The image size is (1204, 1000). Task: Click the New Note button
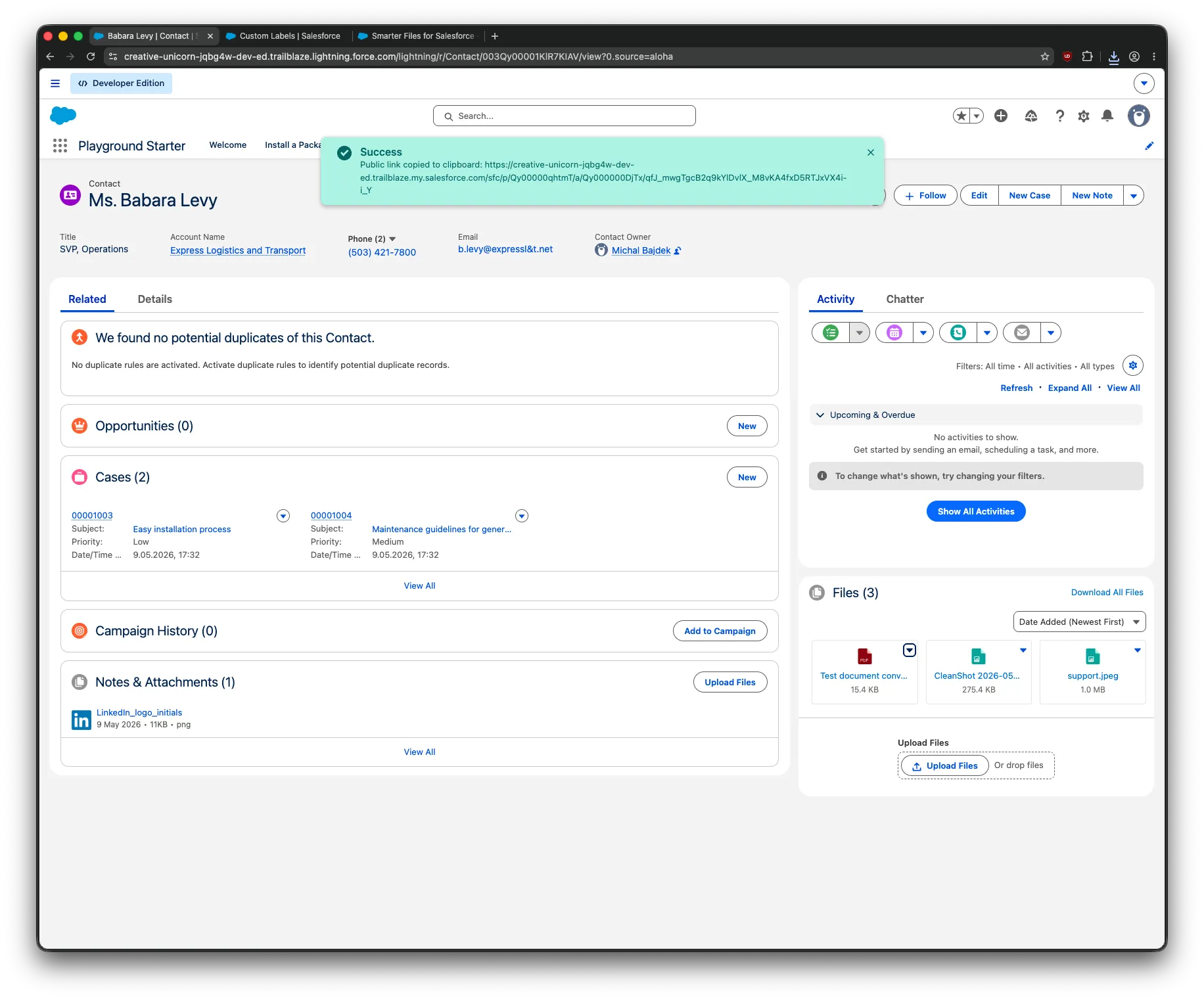[x=1092, y=196]
